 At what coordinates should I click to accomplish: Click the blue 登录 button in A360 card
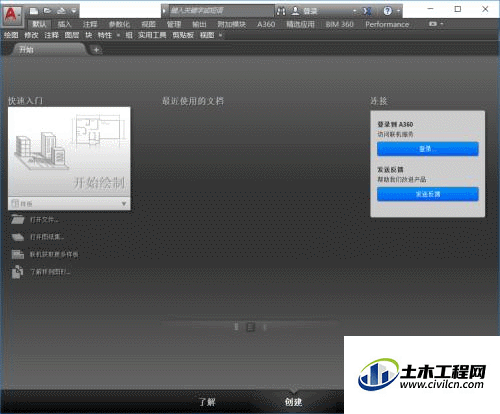pos(428,149)
